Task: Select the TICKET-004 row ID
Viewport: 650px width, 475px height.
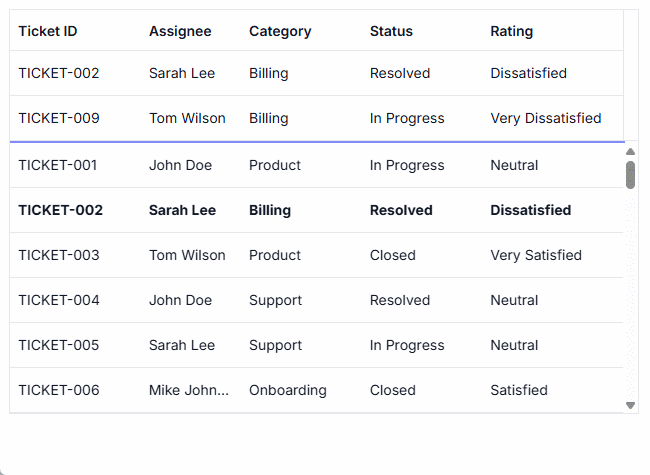Action: click(59, 300)
